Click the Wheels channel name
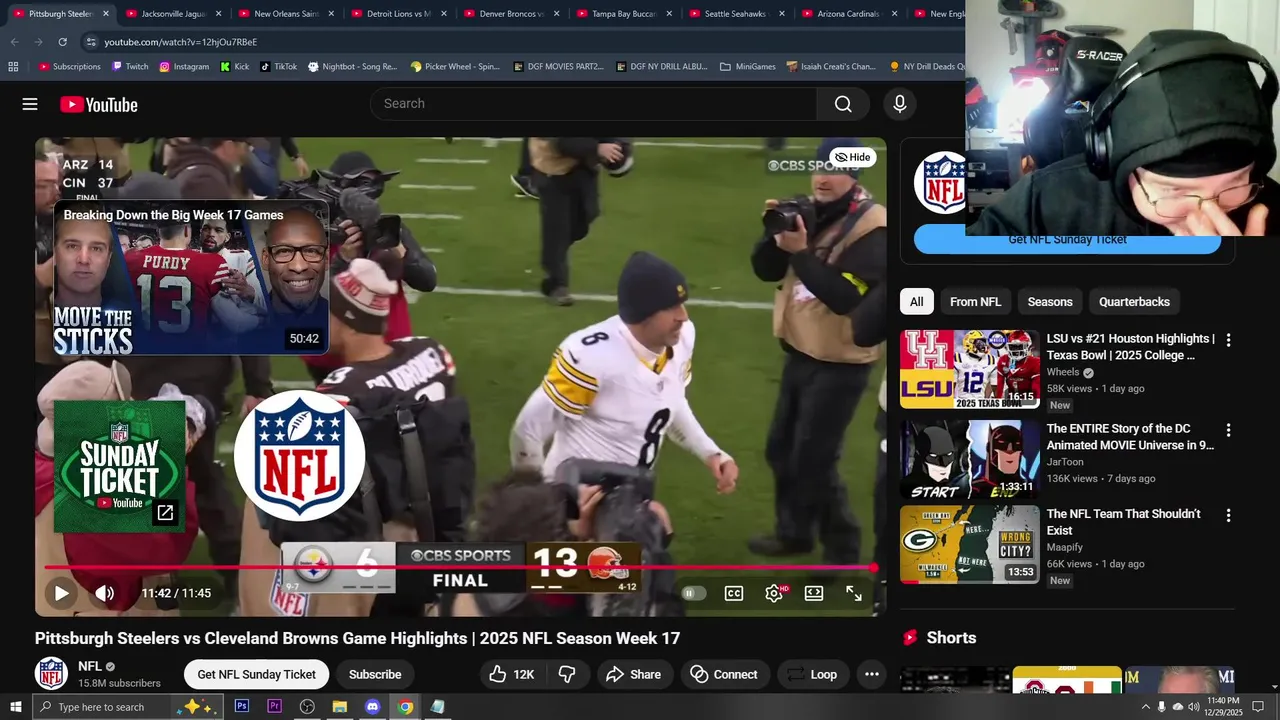This screenshot has width=1280, height=720. 1063,372
